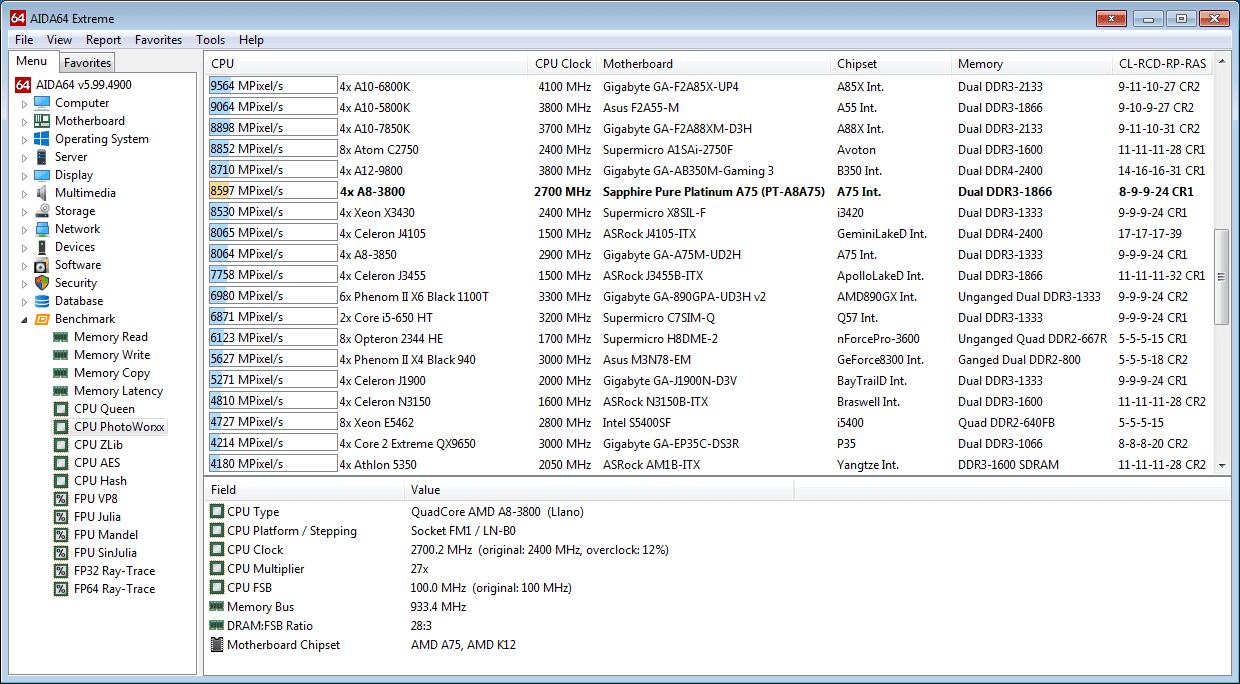
Task: Click the AIDA64 v5.99.4900 root icon
Action: 23,85
